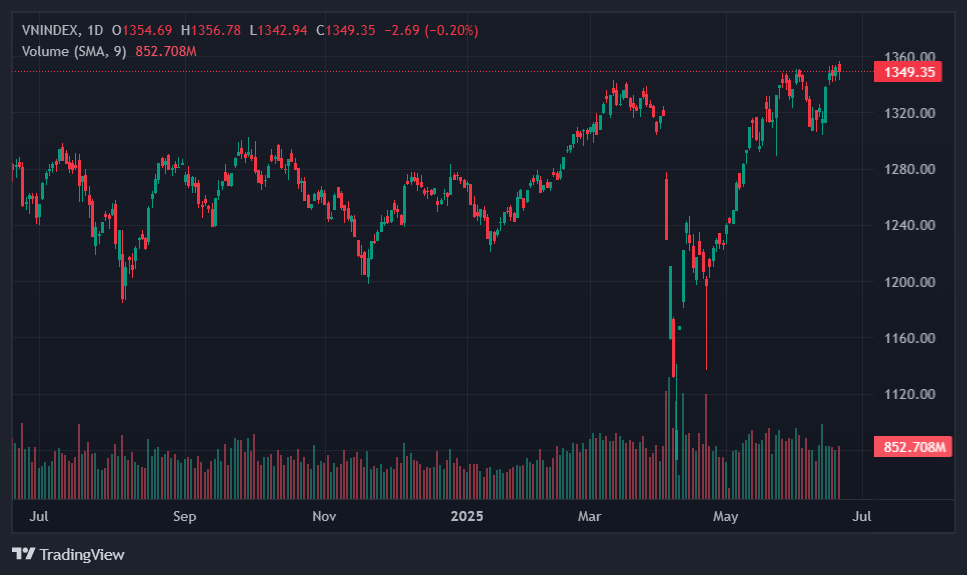Screen dimensions: 967x575
Task: Select the VNINDEX symbol label
Action: pos(50,30)
